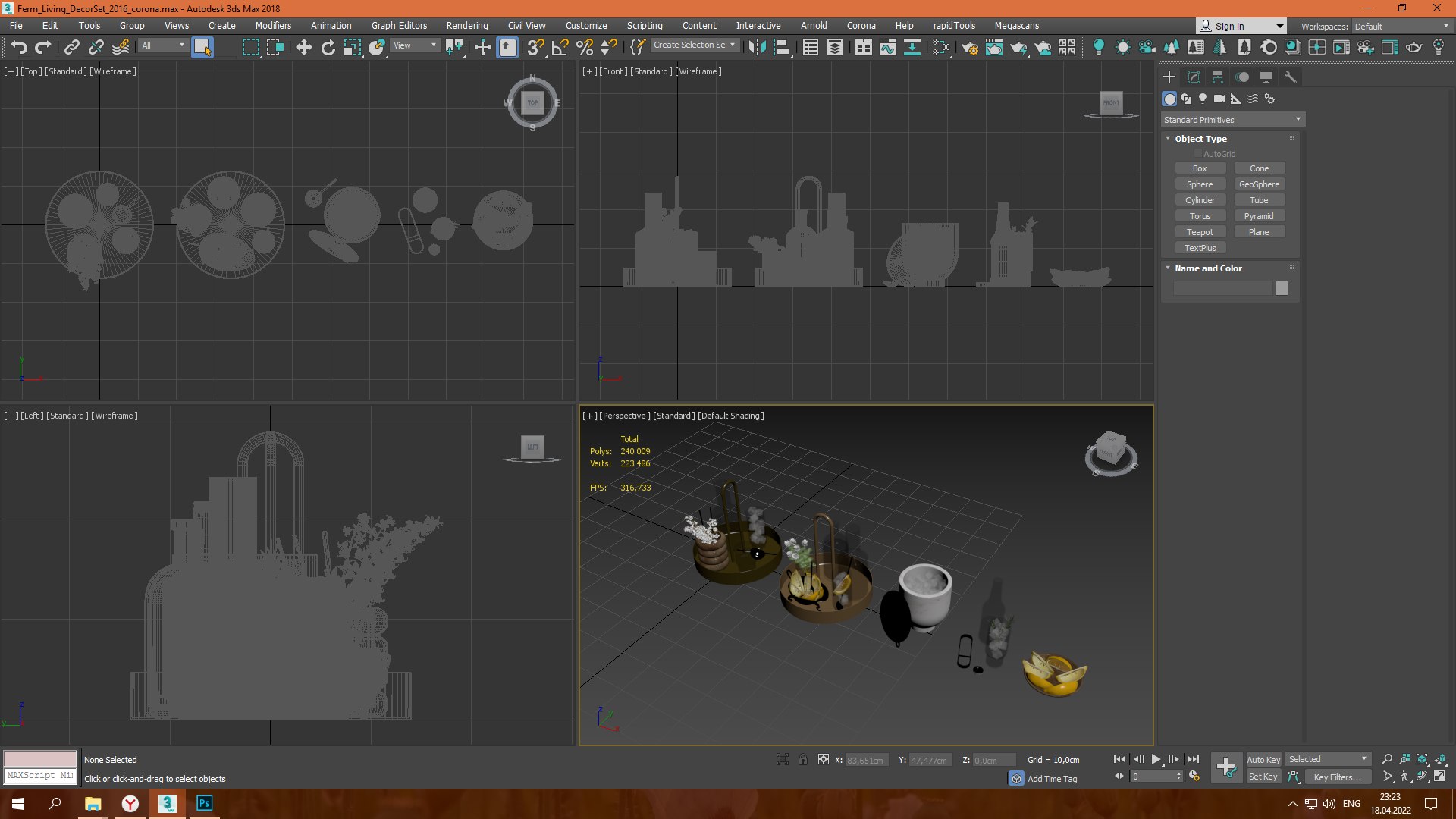The image size is (1456, 819).
Task: Open the Rendering menu
Action: coord(467,25)
